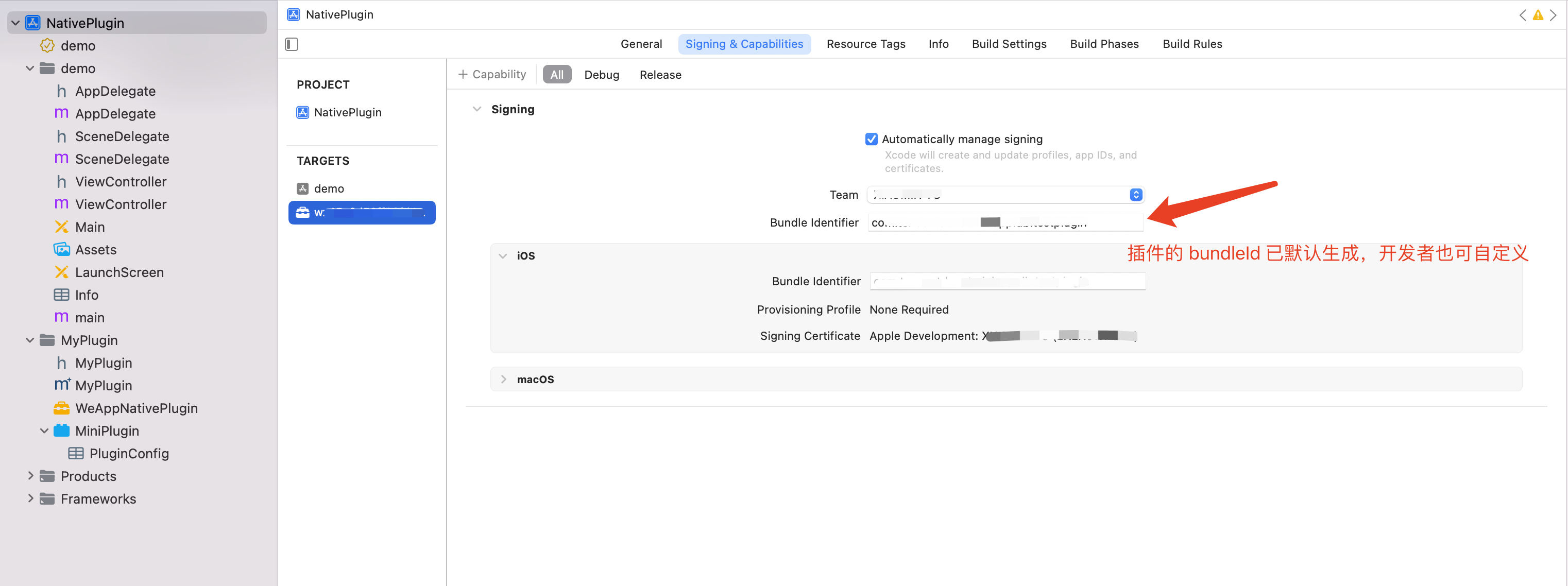Screen dimensions: 1568x586
Task: Click NativePlugin title in jump bar
Action: click(x=339, y=14)
